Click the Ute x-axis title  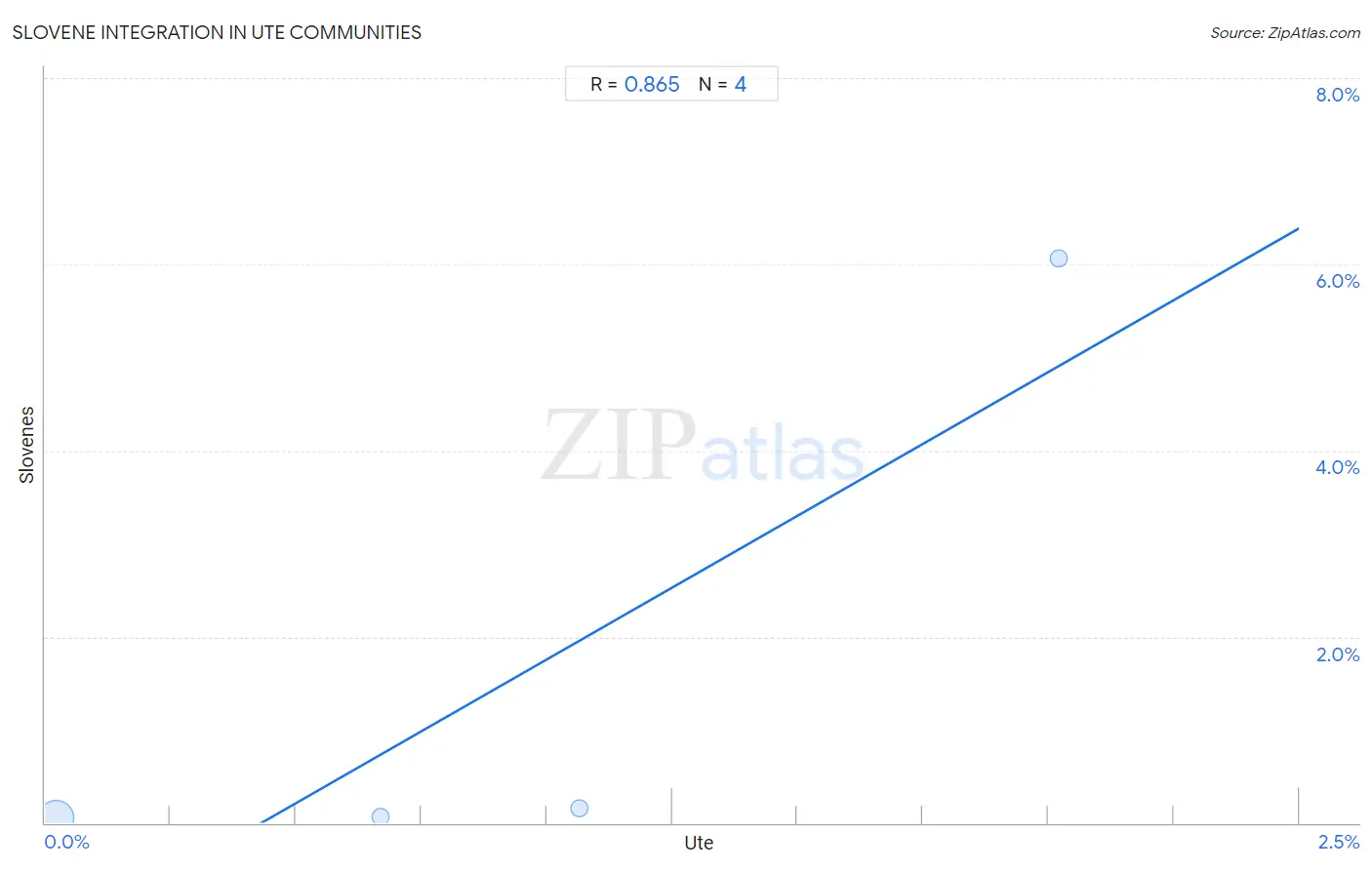[x=699, y=843]
